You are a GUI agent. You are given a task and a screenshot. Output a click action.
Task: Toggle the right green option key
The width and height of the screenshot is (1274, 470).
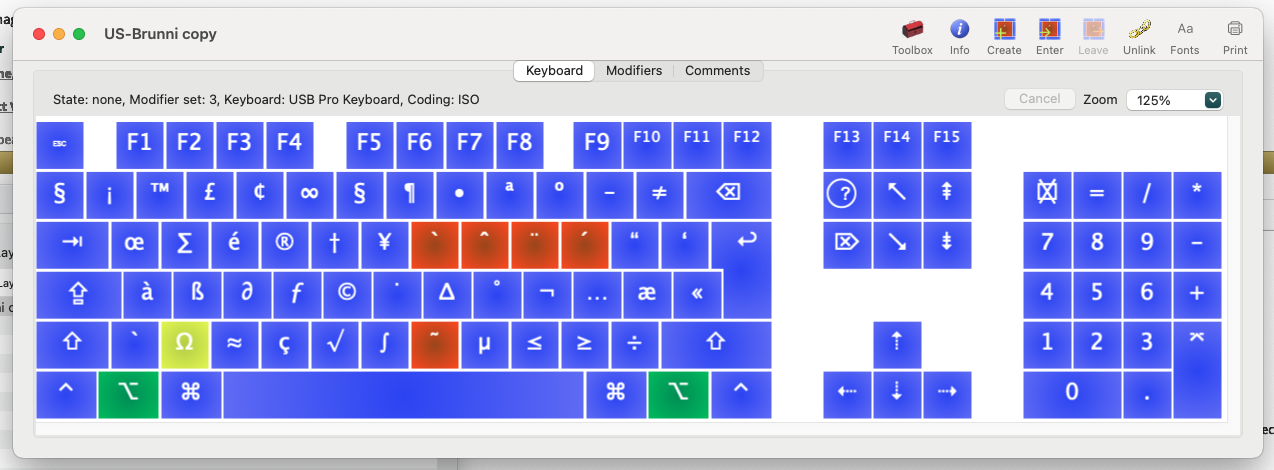click(678, 395)
